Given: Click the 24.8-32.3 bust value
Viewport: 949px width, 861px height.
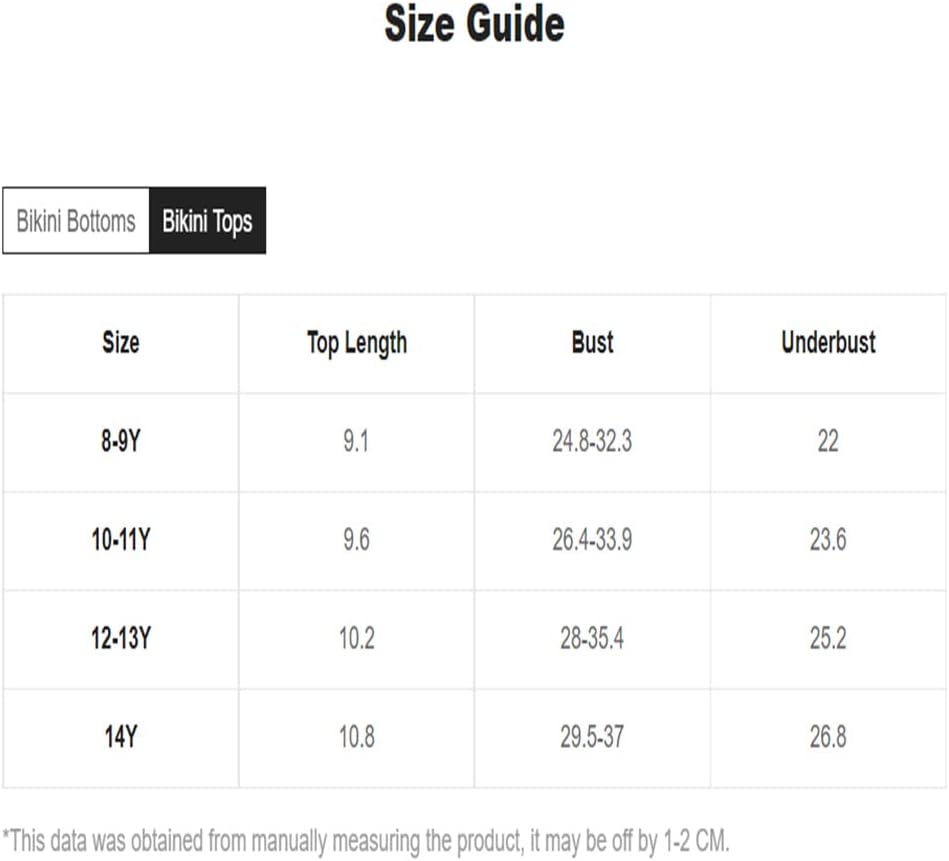Looking at the screenshot, I should pyautogui.click(x=592, y=441).
